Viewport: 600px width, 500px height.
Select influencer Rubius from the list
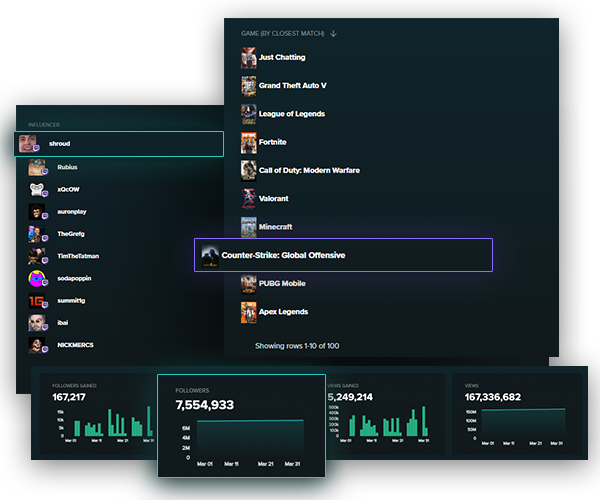pyautogui.click(x=67, y=167)
